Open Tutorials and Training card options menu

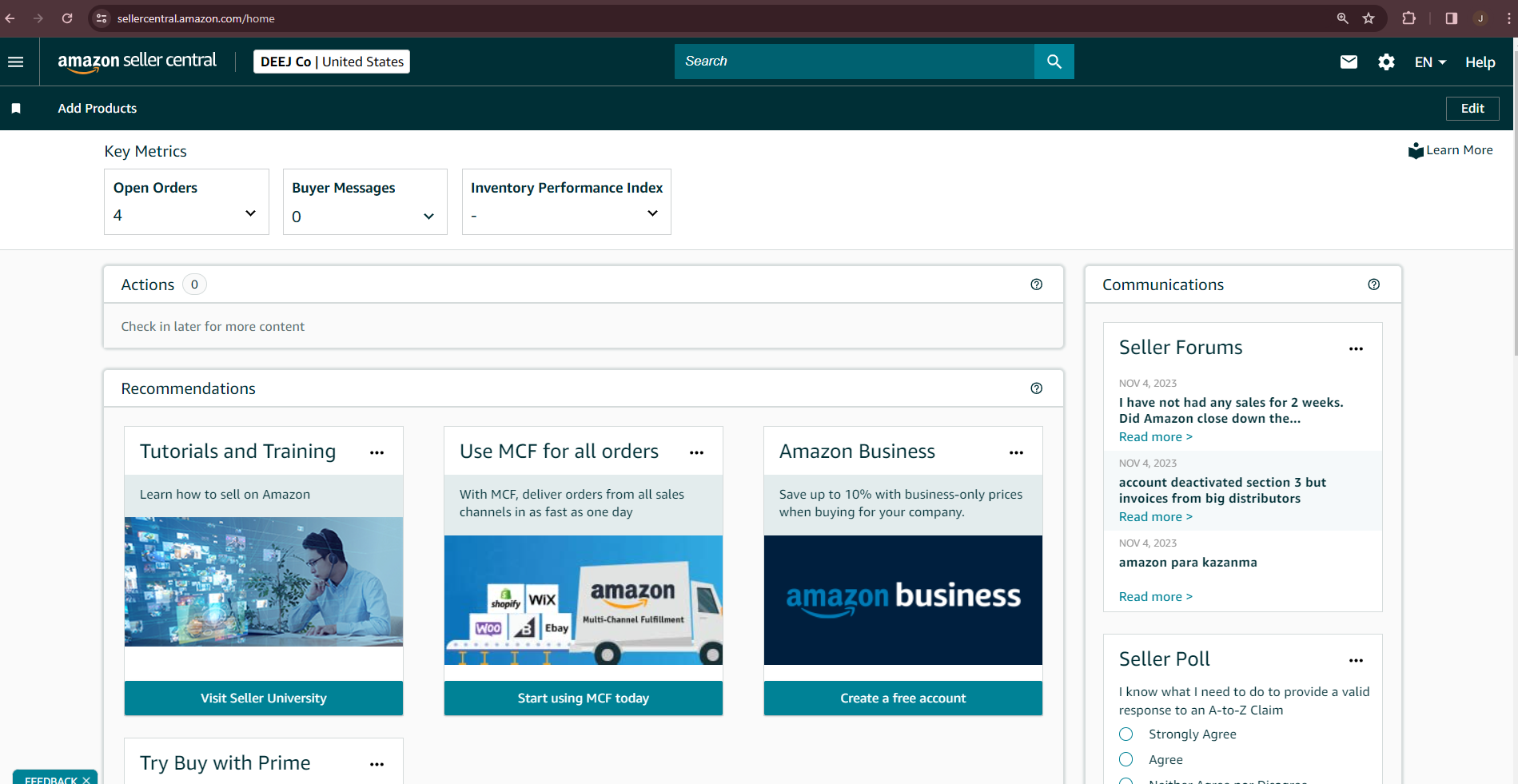point(377,452)
